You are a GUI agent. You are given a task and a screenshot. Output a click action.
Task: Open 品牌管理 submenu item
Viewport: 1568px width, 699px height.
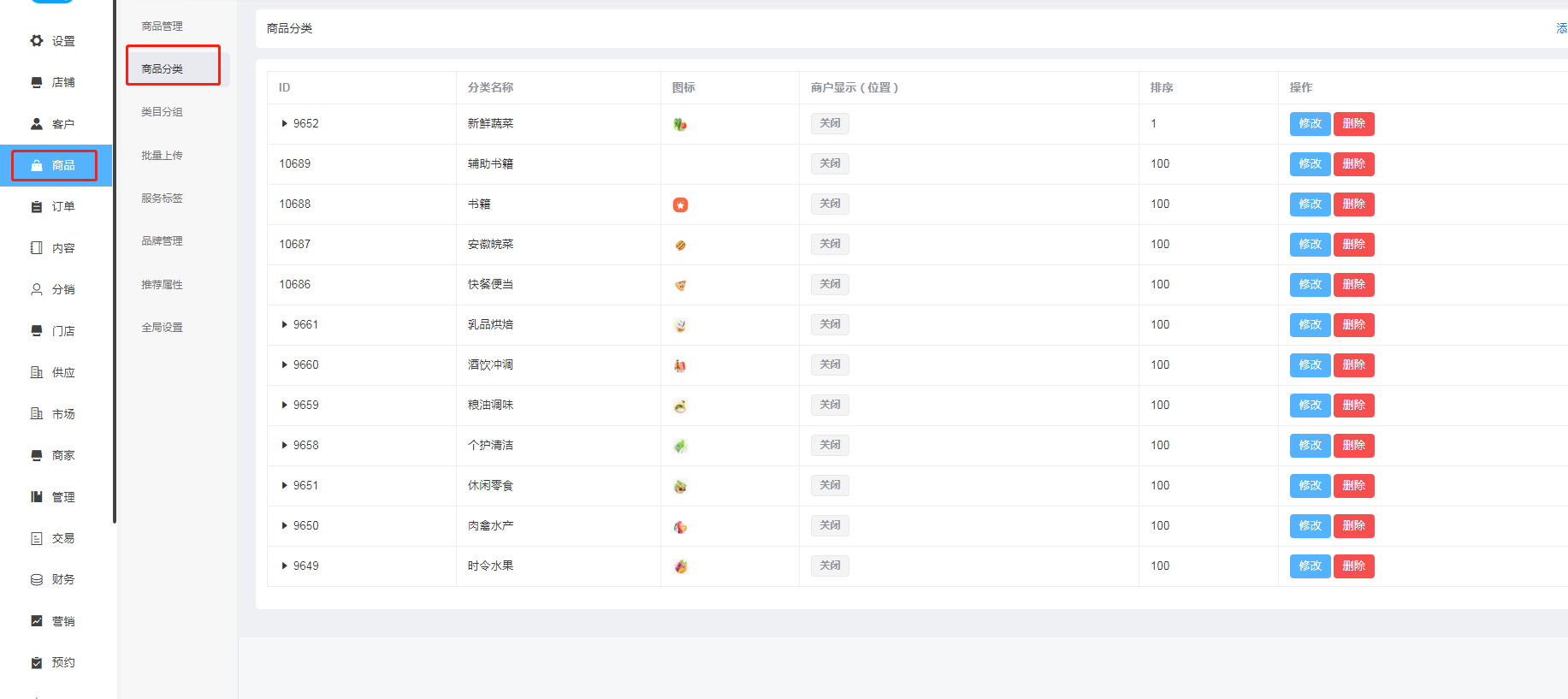click(162, 241)
